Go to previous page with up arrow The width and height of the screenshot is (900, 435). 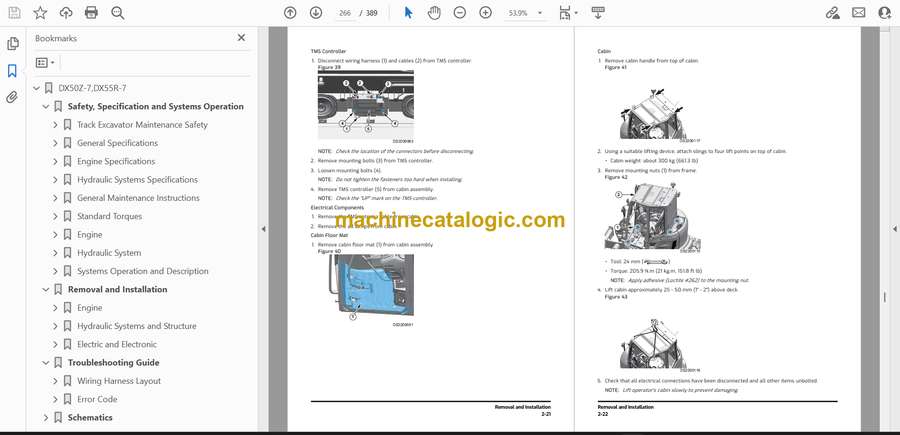(290, 13)
